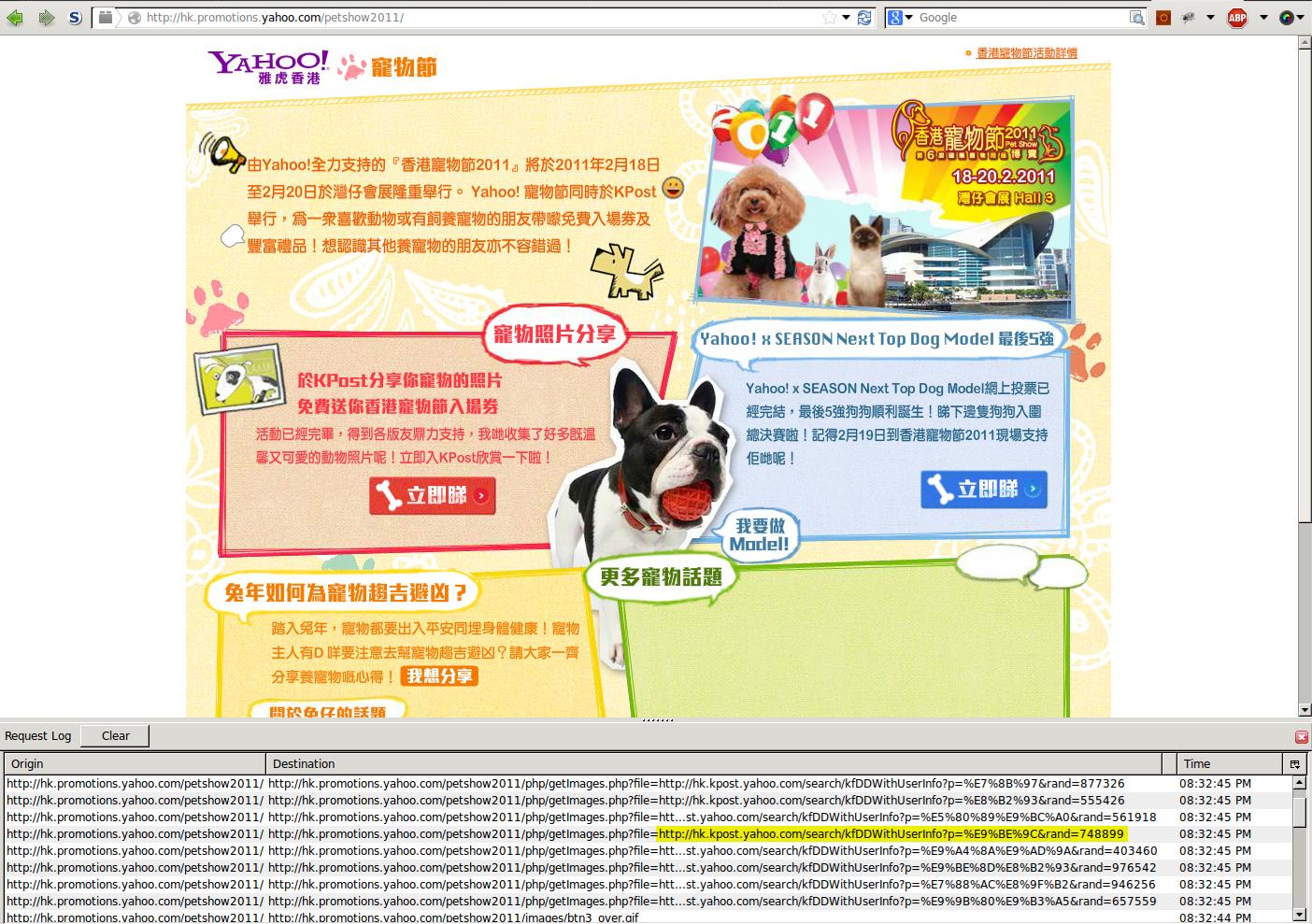Click the Adblock Plus ABP icon
Screen dimensions: 1312x924
tap(1237, 18)
